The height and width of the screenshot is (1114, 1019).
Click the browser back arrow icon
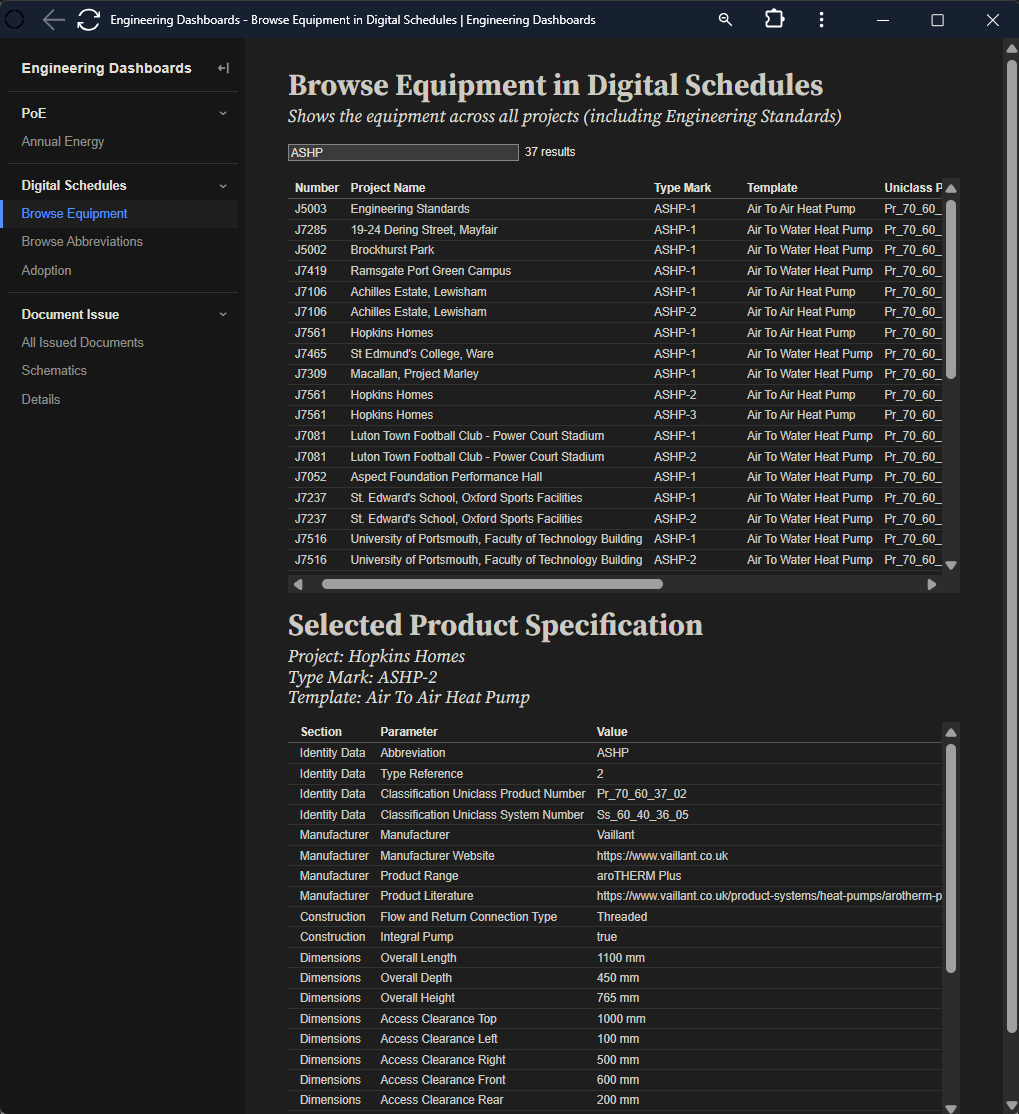click(x=53, y=20)
